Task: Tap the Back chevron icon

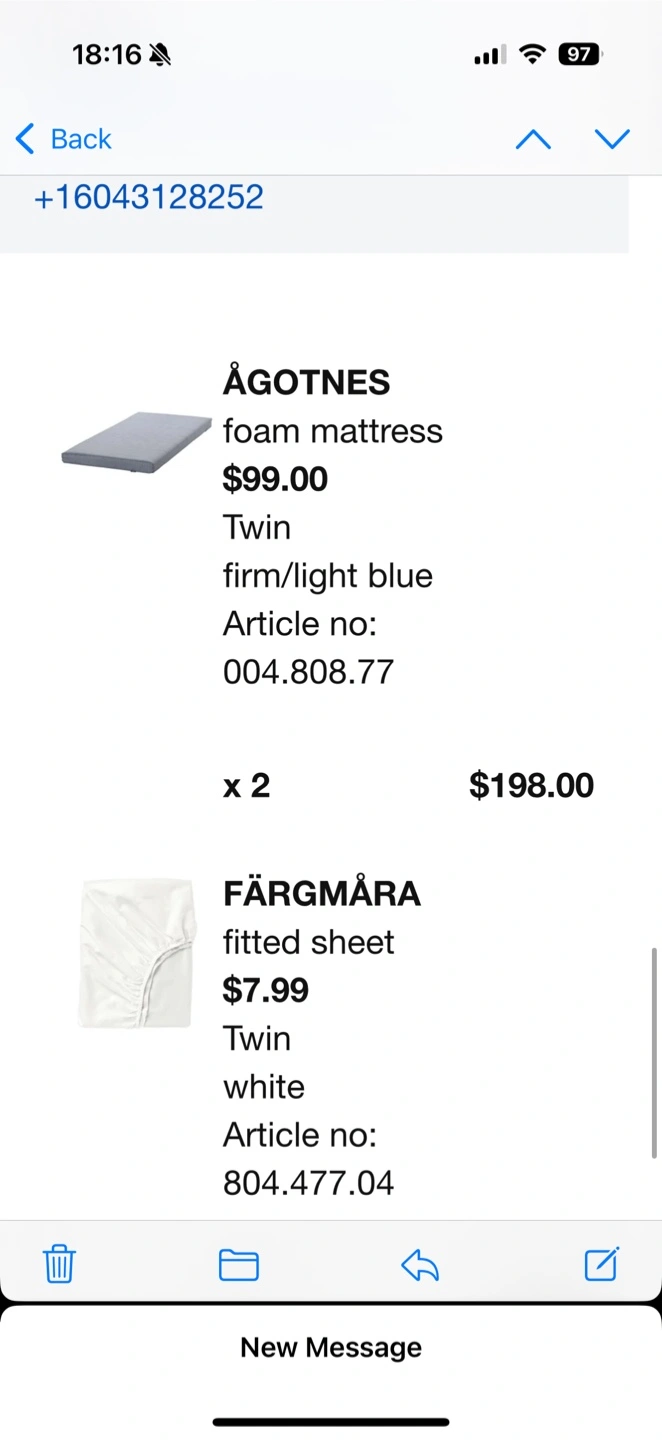Action: pyautogui.click(x=25, y=139)
